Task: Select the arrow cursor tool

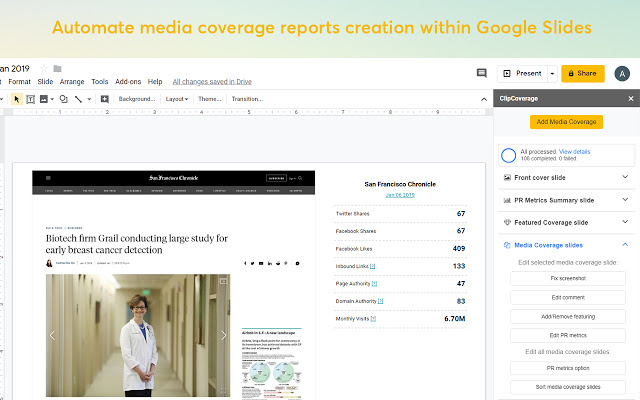Action: (17, 99)
